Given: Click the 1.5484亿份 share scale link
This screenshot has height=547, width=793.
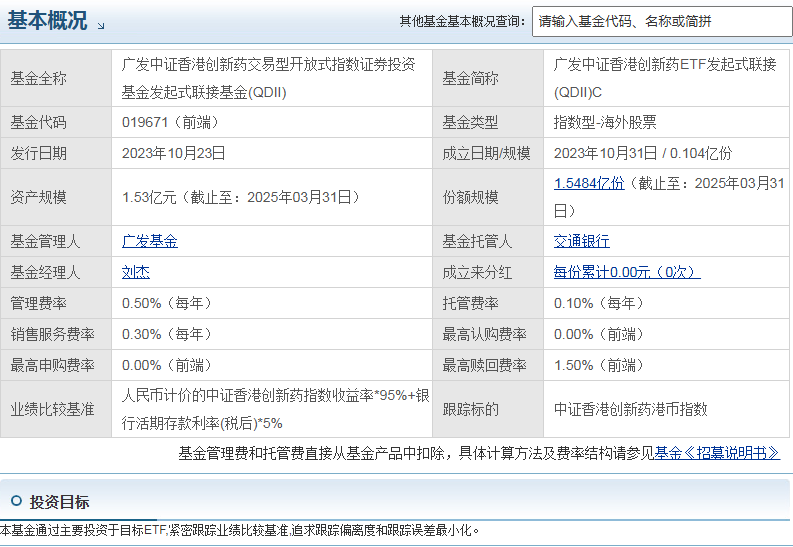Looking at the screenshot, I should (589, 183).
